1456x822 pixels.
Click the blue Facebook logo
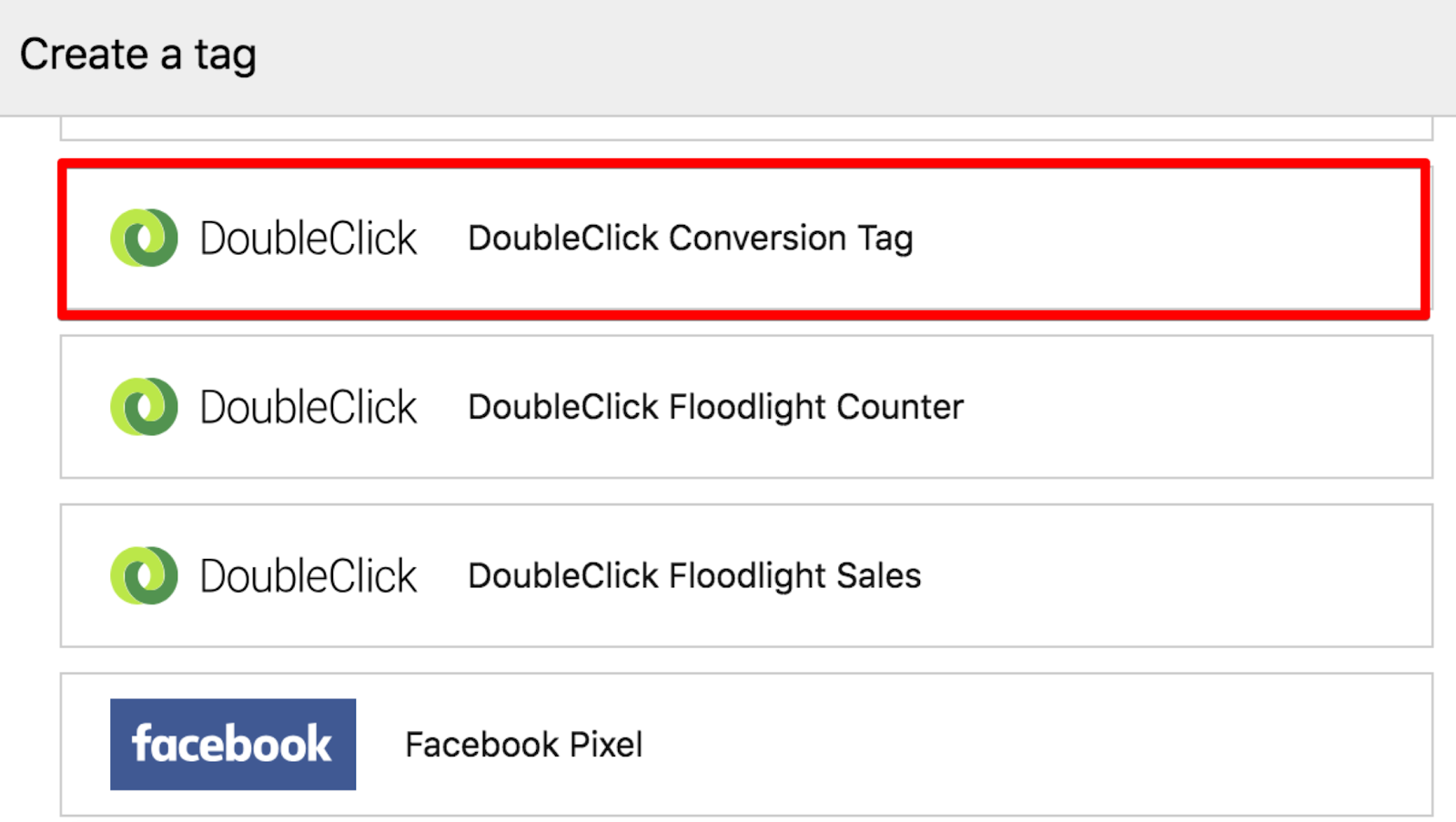(x=233, y=744)
